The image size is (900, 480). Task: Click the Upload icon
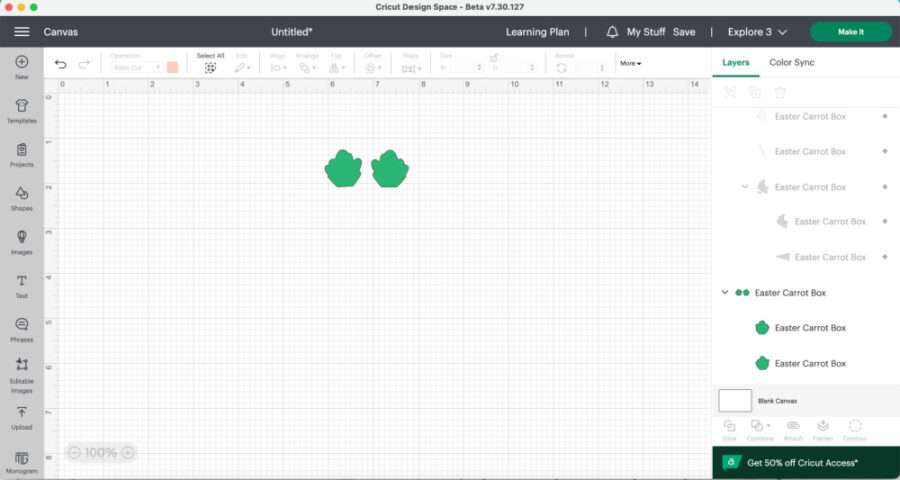pos(21,416)
